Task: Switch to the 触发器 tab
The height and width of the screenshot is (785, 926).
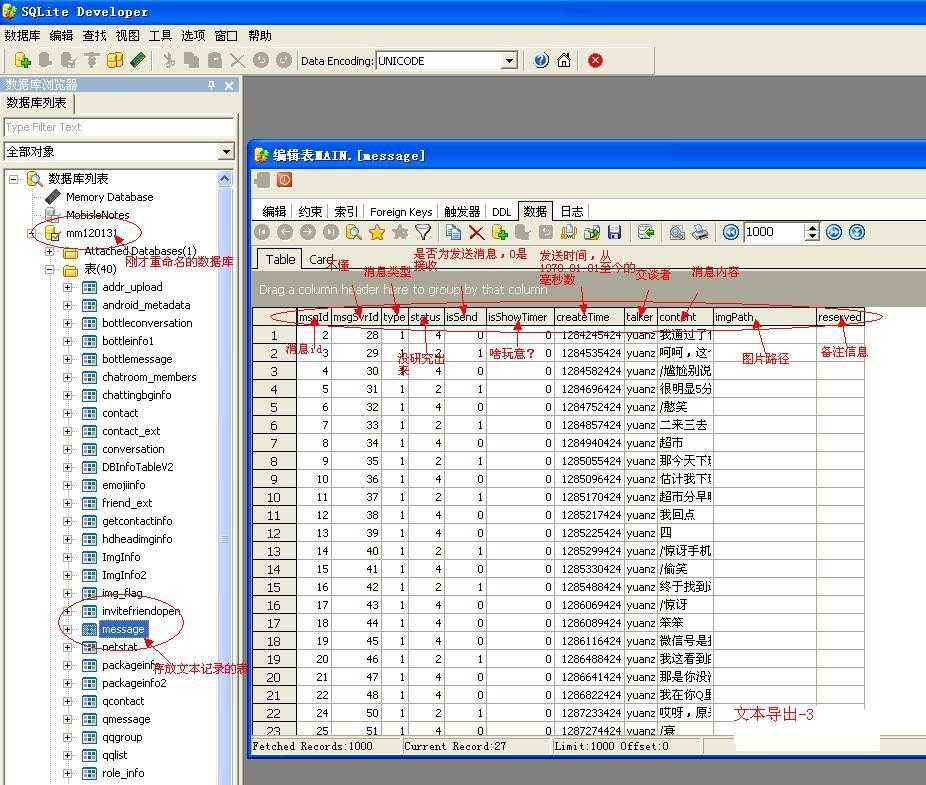Action: tap(462, 211)
